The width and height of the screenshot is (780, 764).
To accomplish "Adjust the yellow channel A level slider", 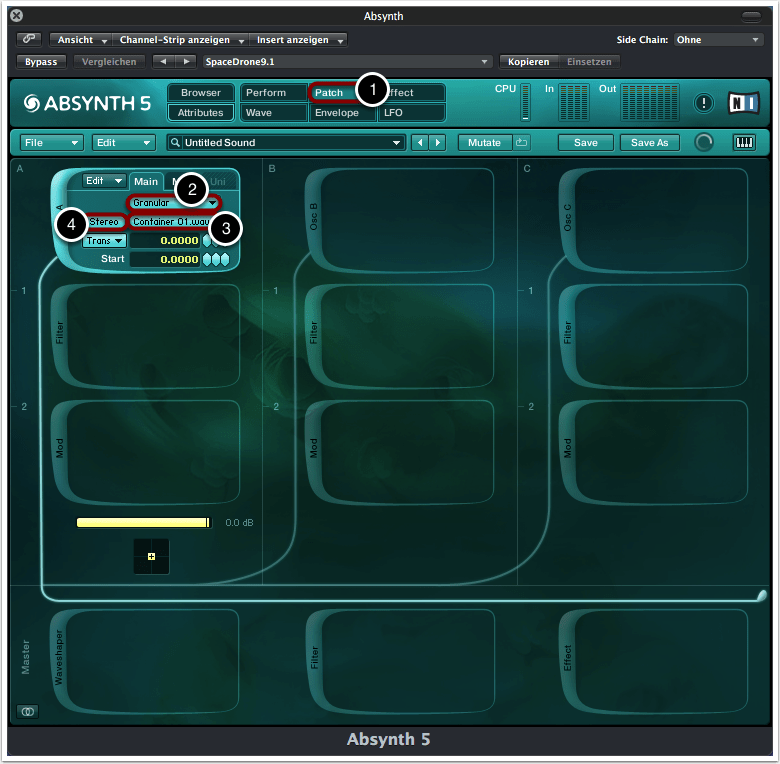I will (x=144, y=523).
